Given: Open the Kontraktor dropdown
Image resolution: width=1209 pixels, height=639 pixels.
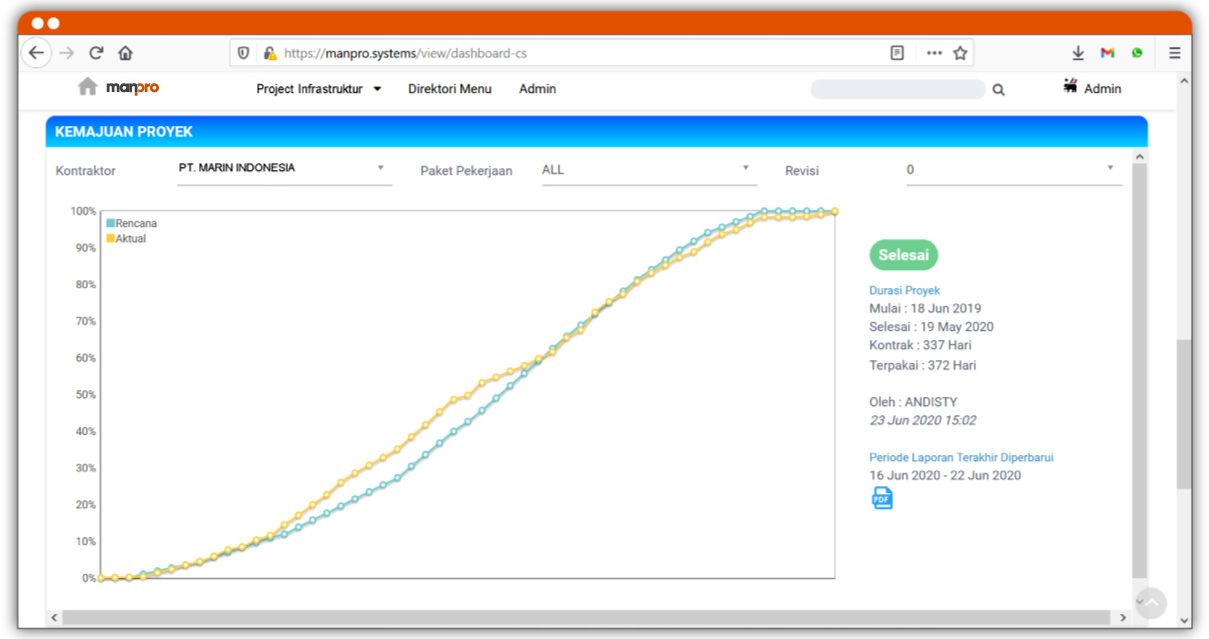Looking at the screenshot, I should 283,169.
